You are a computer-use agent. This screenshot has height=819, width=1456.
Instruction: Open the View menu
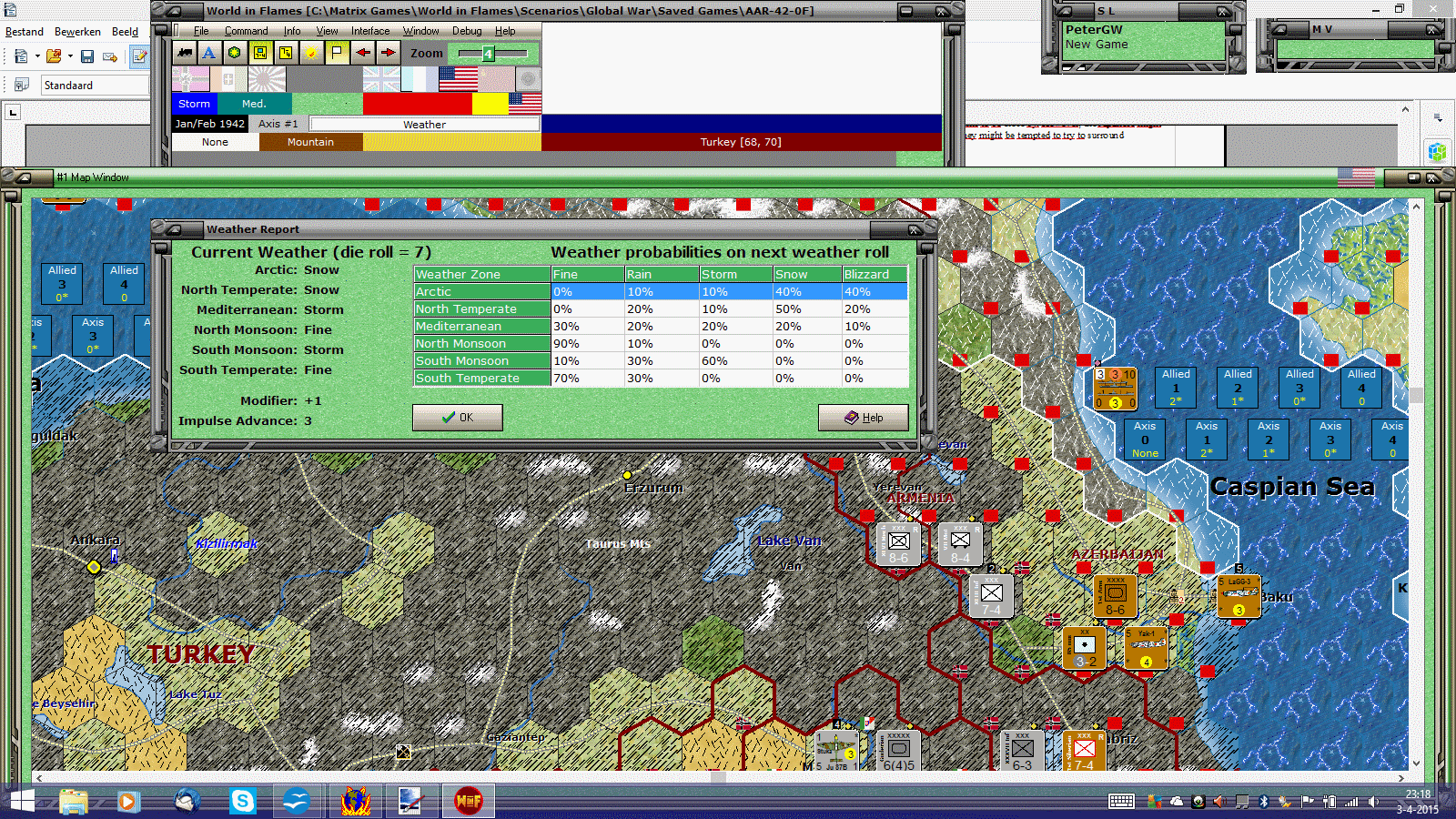click(x=328, y=31)
